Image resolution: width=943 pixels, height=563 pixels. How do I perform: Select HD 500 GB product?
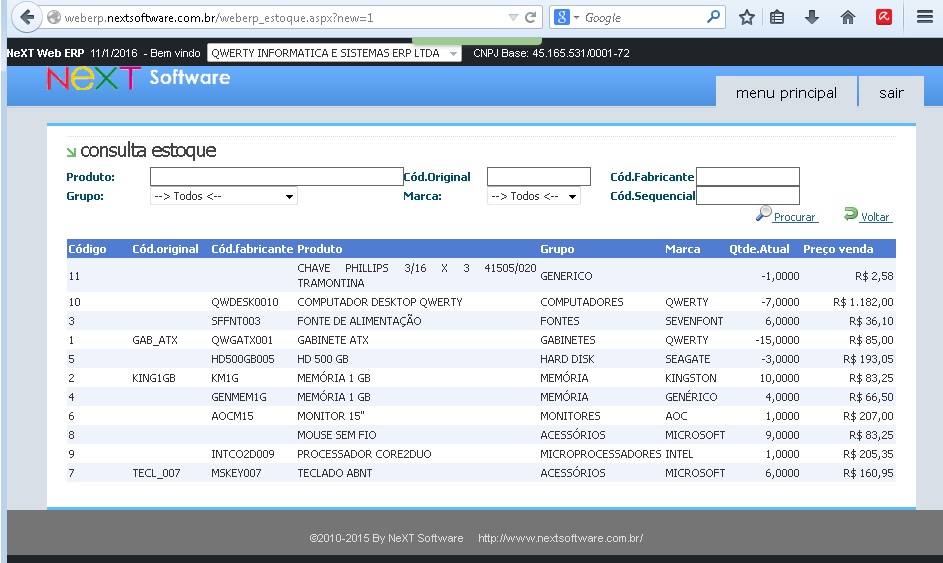(x=323, y=359)
